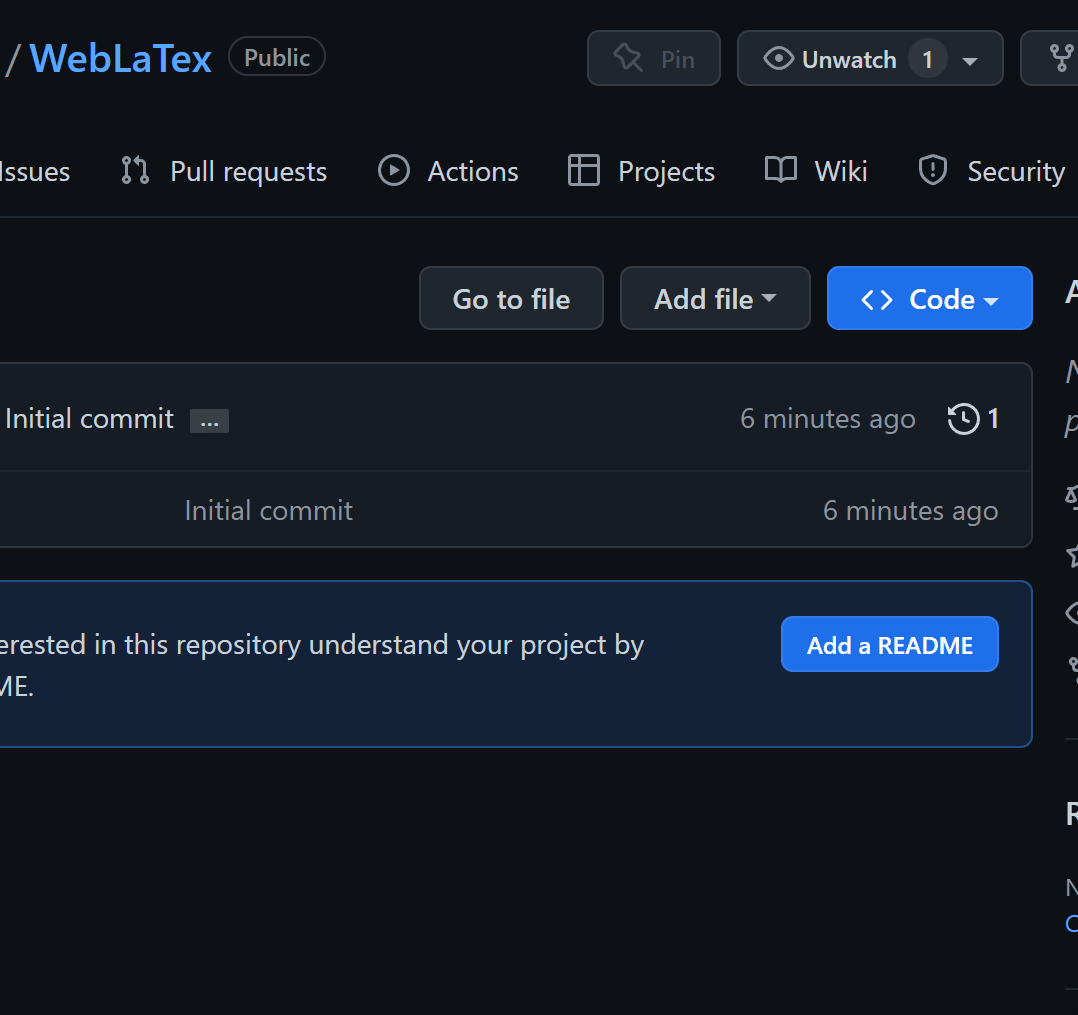Click the file row 6 minutes ago timestamp

[910, 510]
